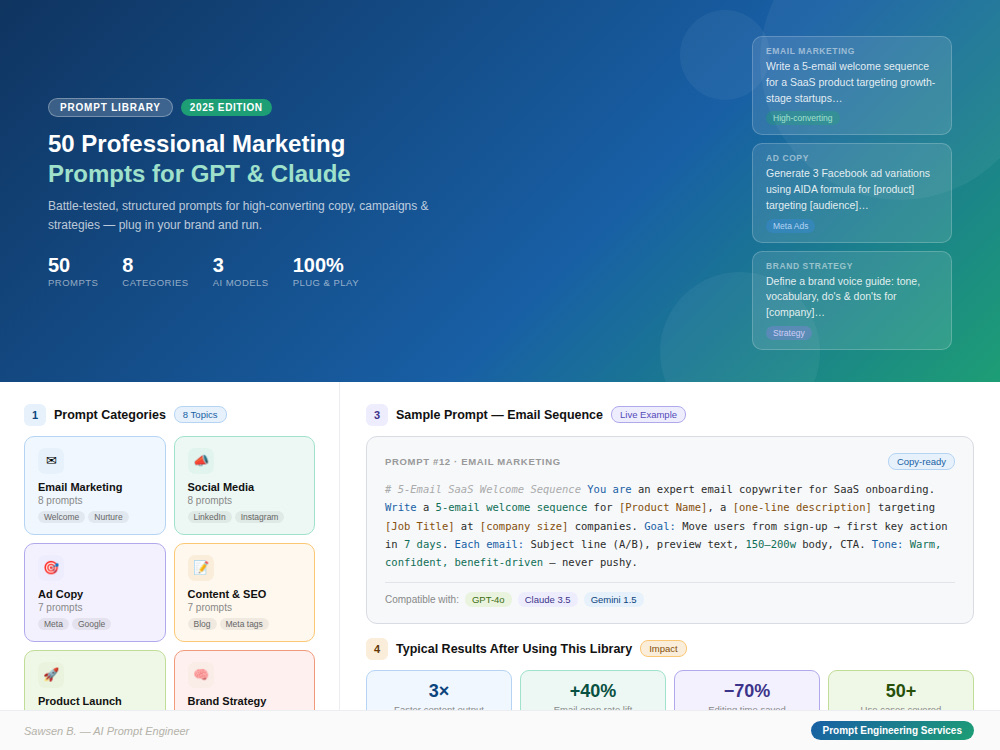The width and height of the screenshot is (1000, 750).
Task: Click the 50+ result stat
Action: 901,691
